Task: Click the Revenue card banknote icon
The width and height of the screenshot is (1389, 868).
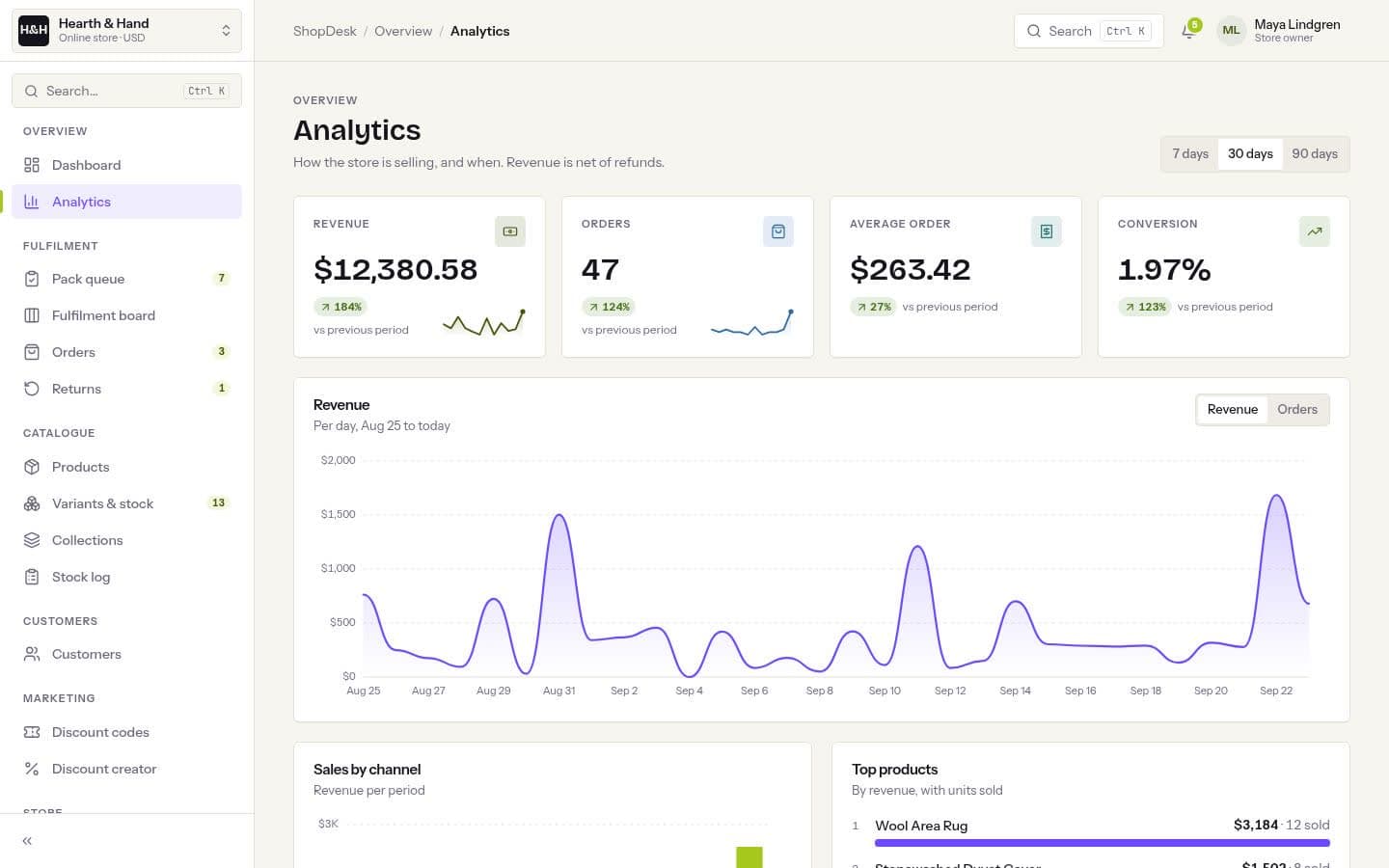Action: click(510, 231)
